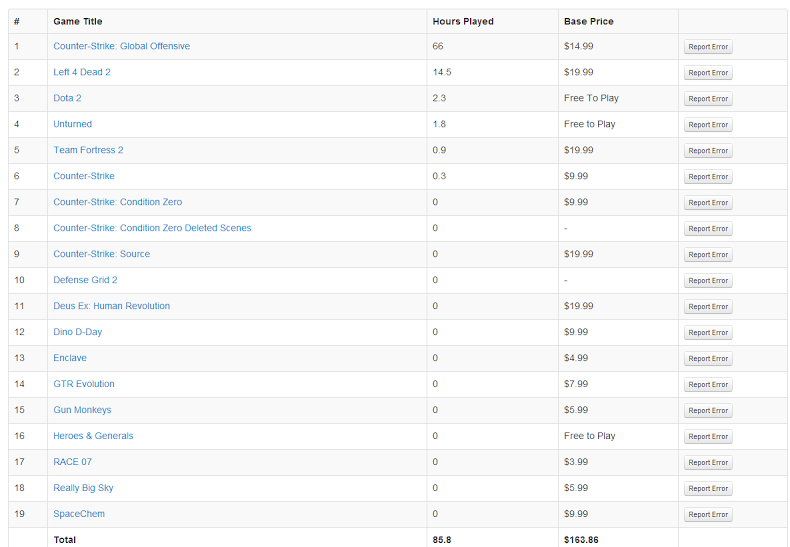Image resolution: width=790 pixels, height=547 pixels.
Task: Select the 2.3 hours played value
Action: 439,98
